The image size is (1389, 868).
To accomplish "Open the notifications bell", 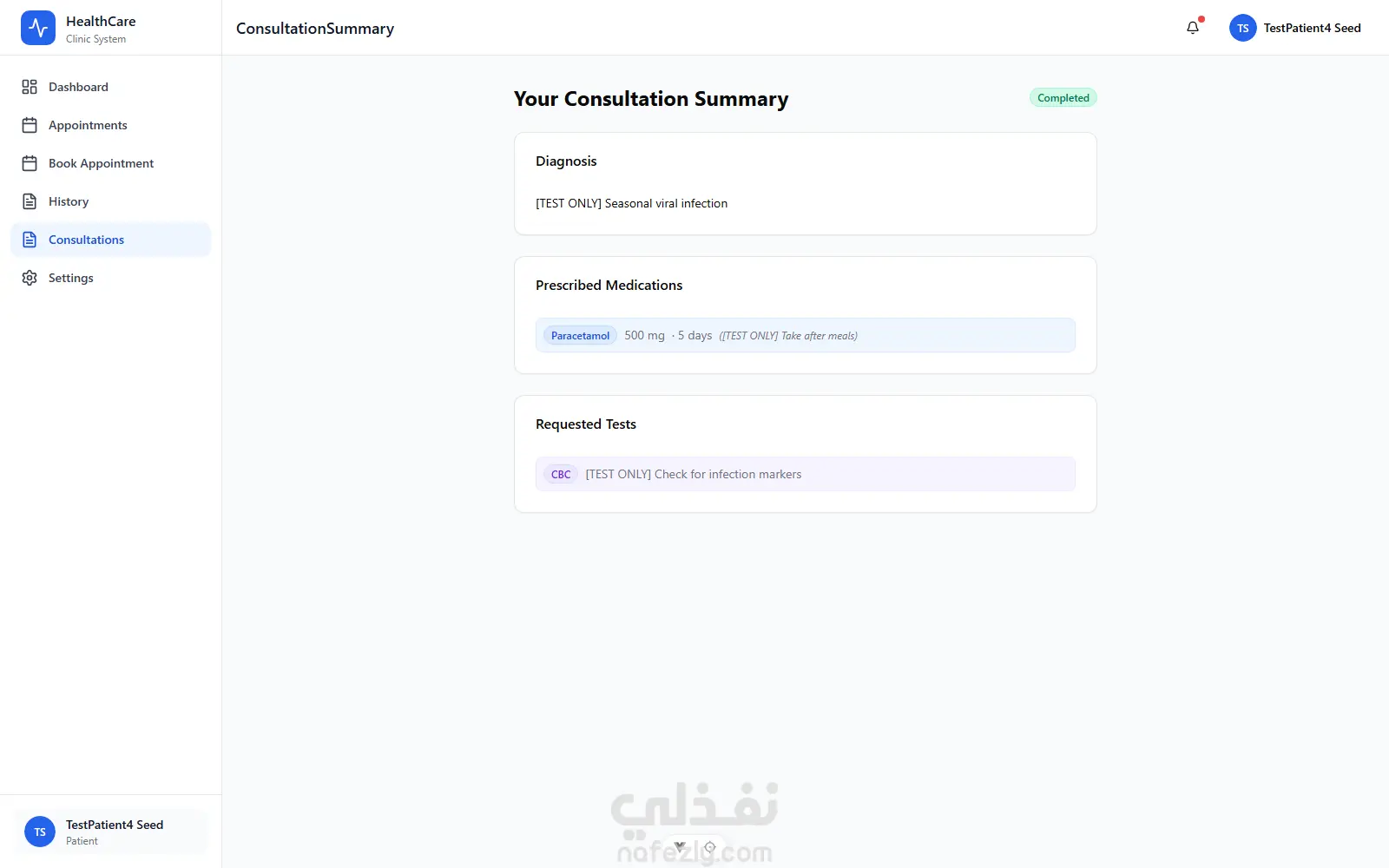I will pyautogui.click(x=1193, y=28).
